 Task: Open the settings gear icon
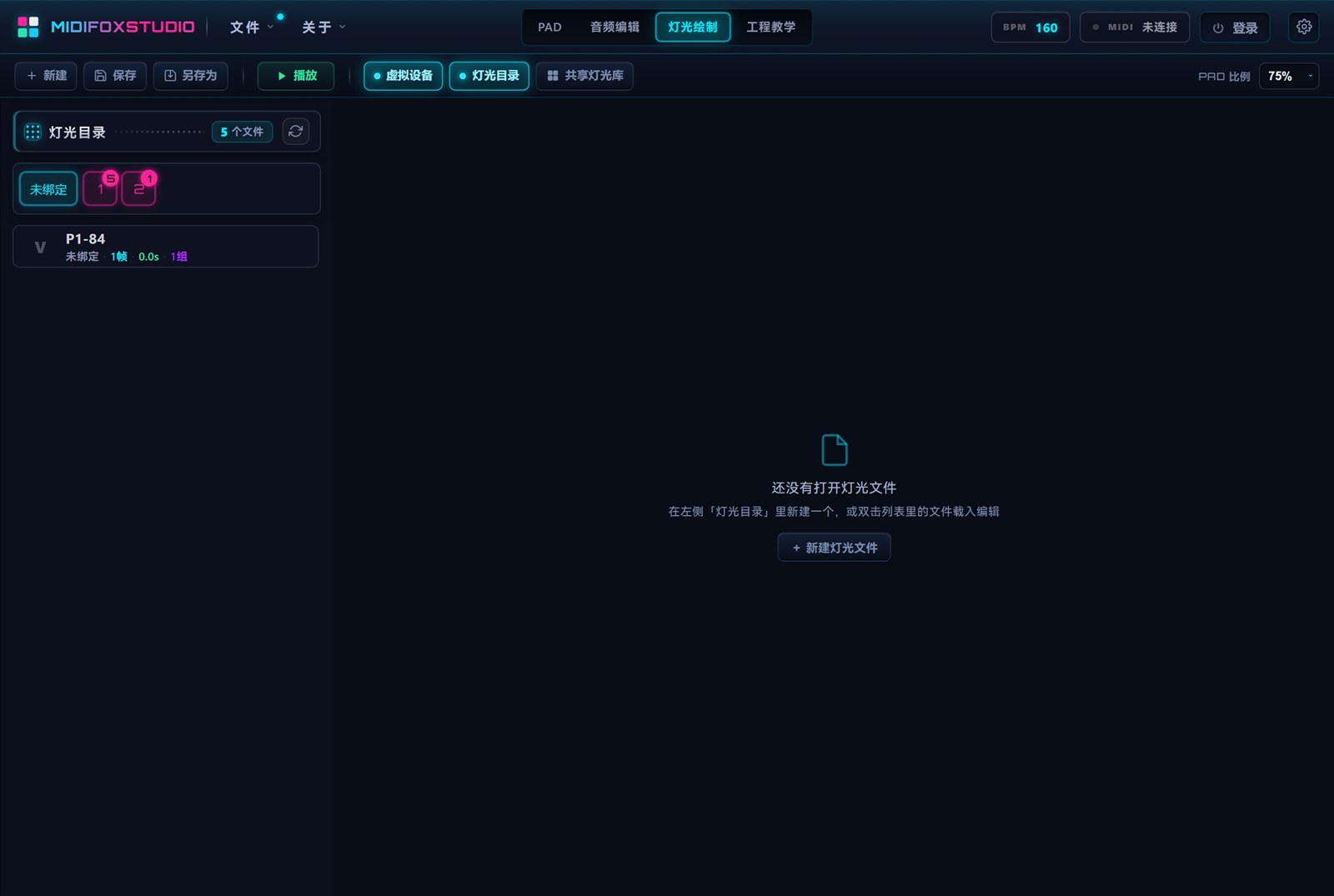point(1304,27)
